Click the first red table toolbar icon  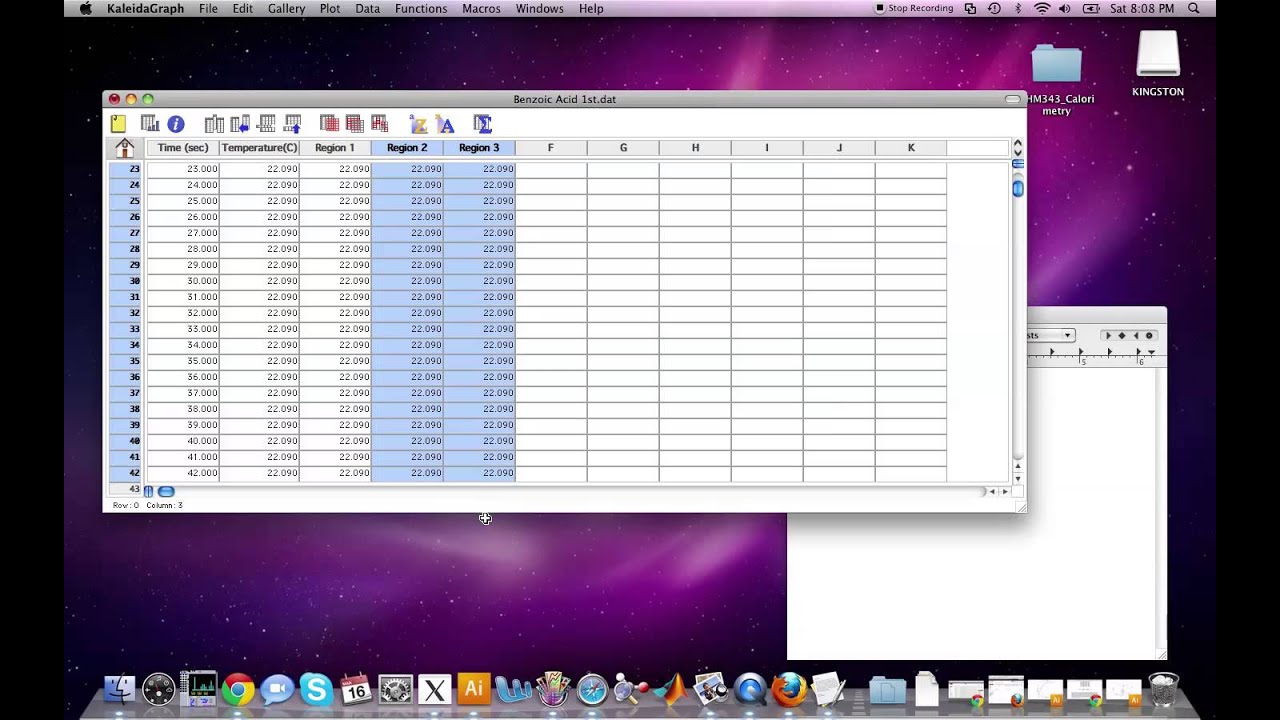click(x=329, y=124)
